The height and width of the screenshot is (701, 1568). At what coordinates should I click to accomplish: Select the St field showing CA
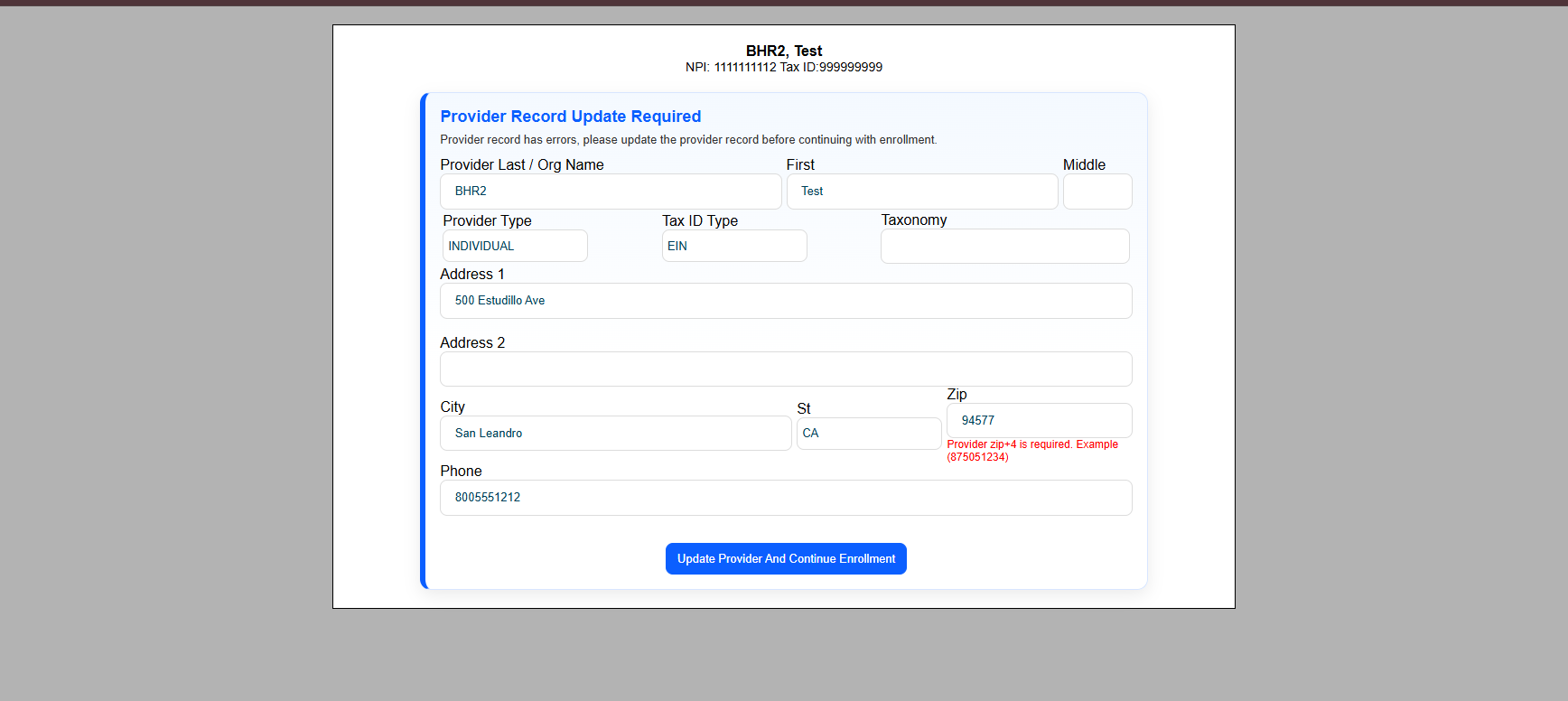pos(868,434)
